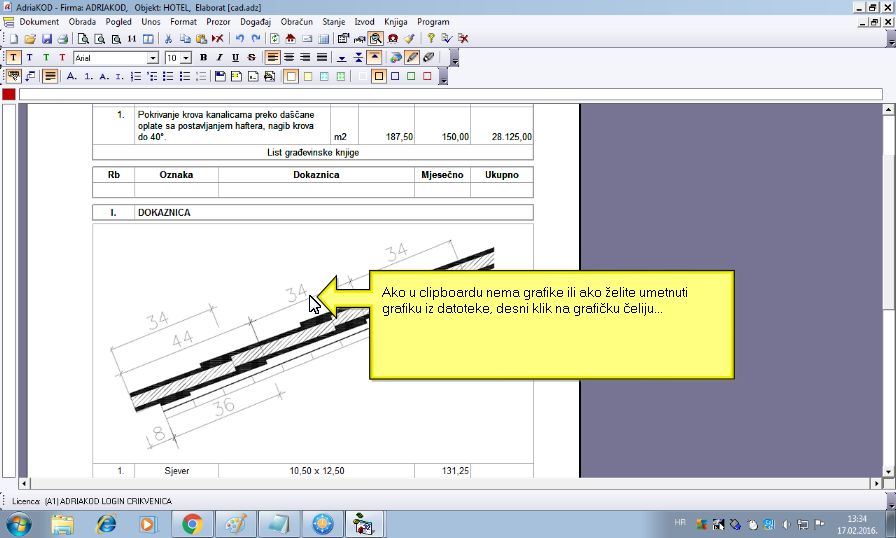Viewport: 896px width, 538px height.
Task: Select the DOKAZNICA section heading row
Action: (x=313, y=212)
